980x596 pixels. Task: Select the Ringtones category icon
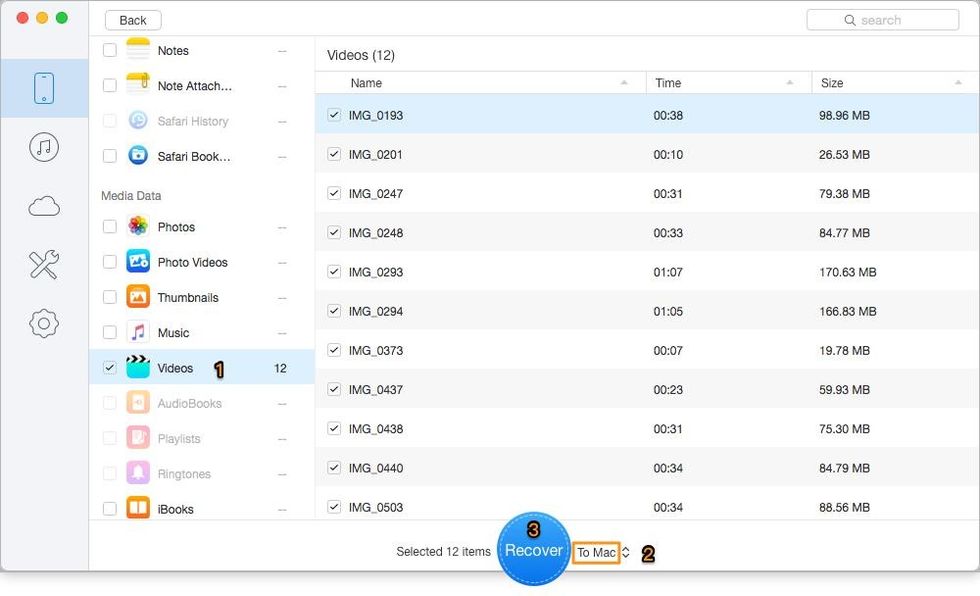point(137,473)
